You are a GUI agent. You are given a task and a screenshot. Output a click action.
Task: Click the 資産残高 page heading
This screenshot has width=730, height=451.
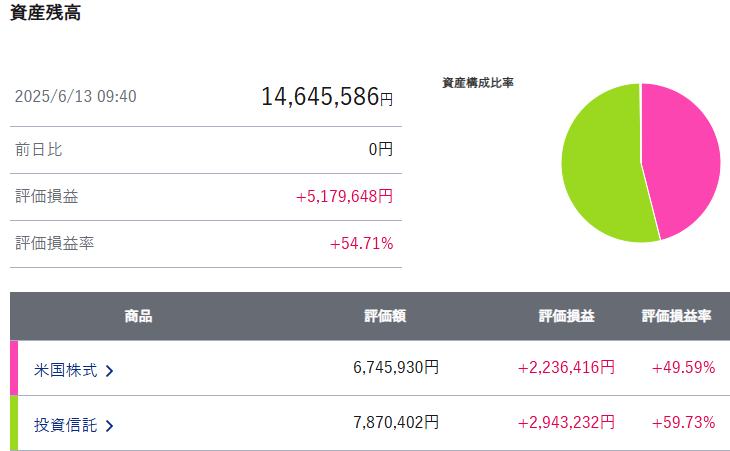coord(45,14)
